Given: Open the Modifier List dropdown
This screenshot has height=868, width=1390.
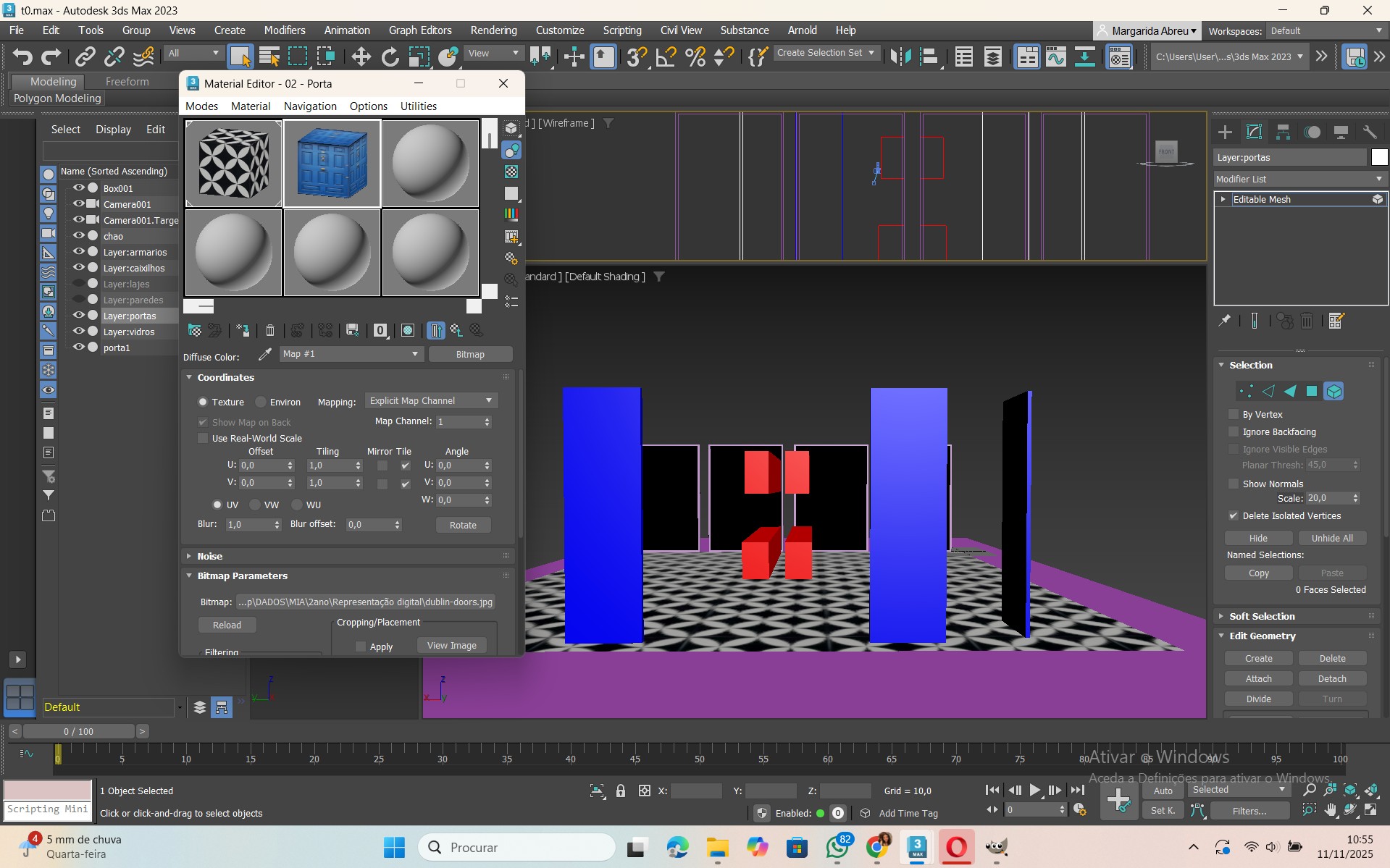Looking at the screenshot, I should click(1299, 179).
